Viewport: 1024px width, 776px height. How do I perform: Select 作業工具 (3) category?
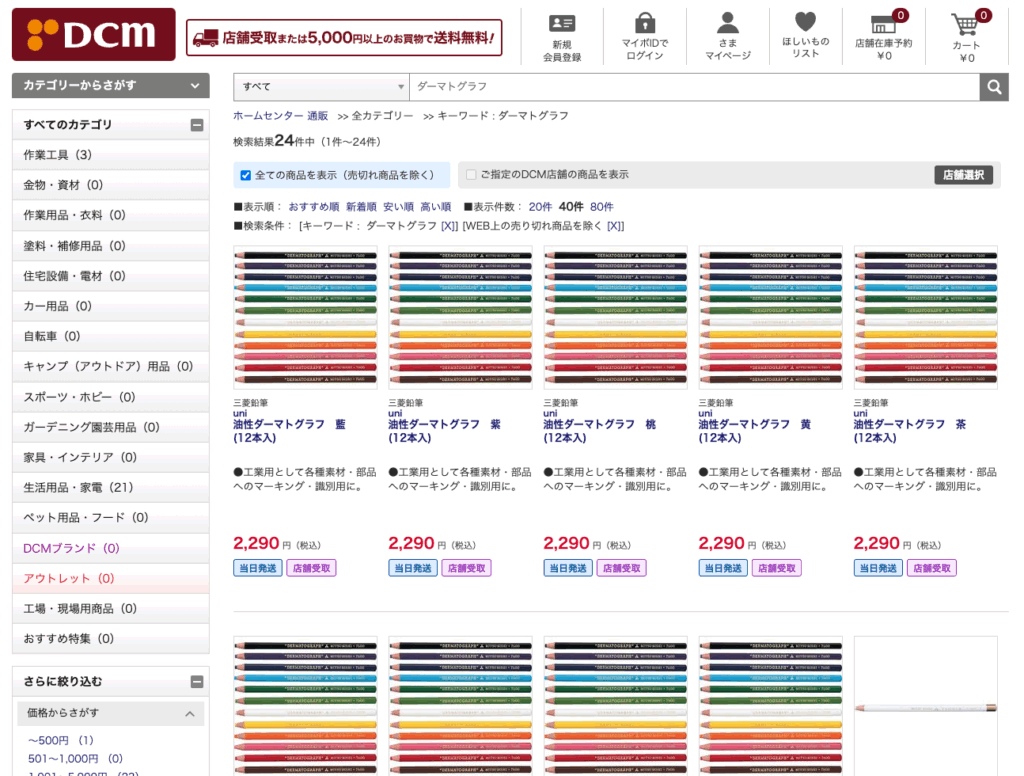click(x=110, y=155)
